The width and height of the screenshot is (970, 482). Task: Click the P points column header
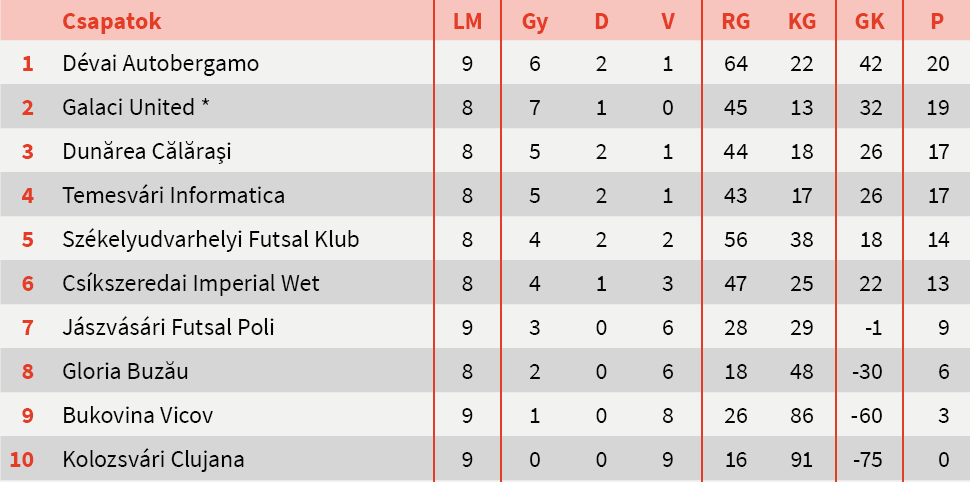tap(937, 21)
